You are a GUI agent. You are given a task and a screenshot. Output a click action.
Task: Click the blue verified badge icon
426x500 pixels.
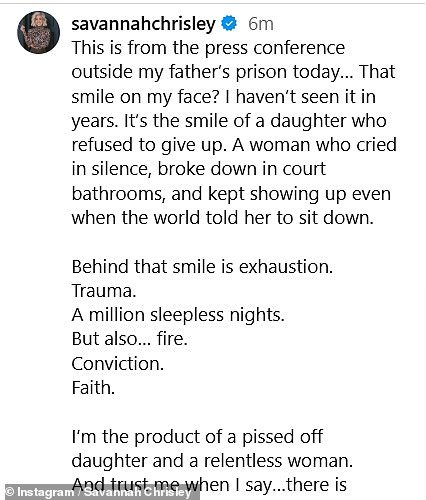tap(229, 24)
